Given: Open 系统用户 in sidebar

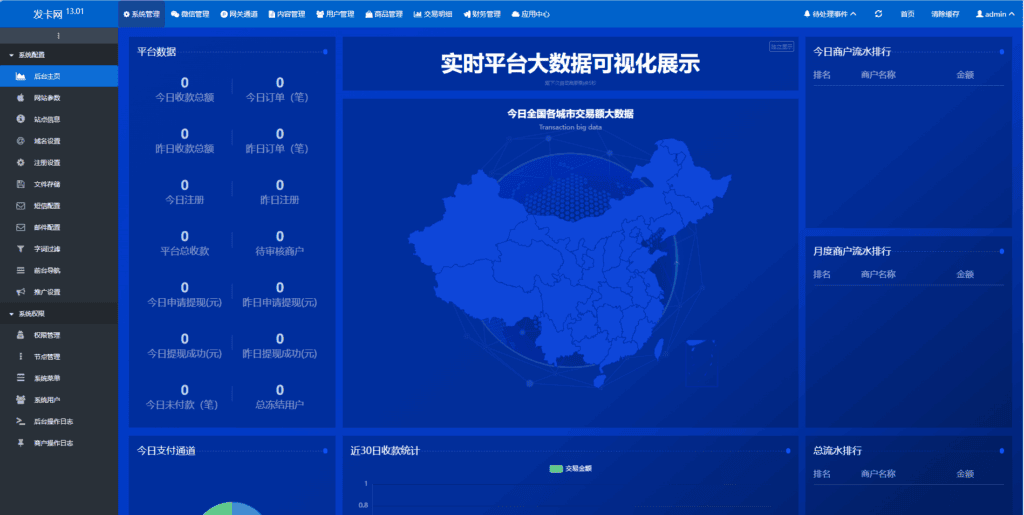Looking at the screenshot, I should (59, 400).
